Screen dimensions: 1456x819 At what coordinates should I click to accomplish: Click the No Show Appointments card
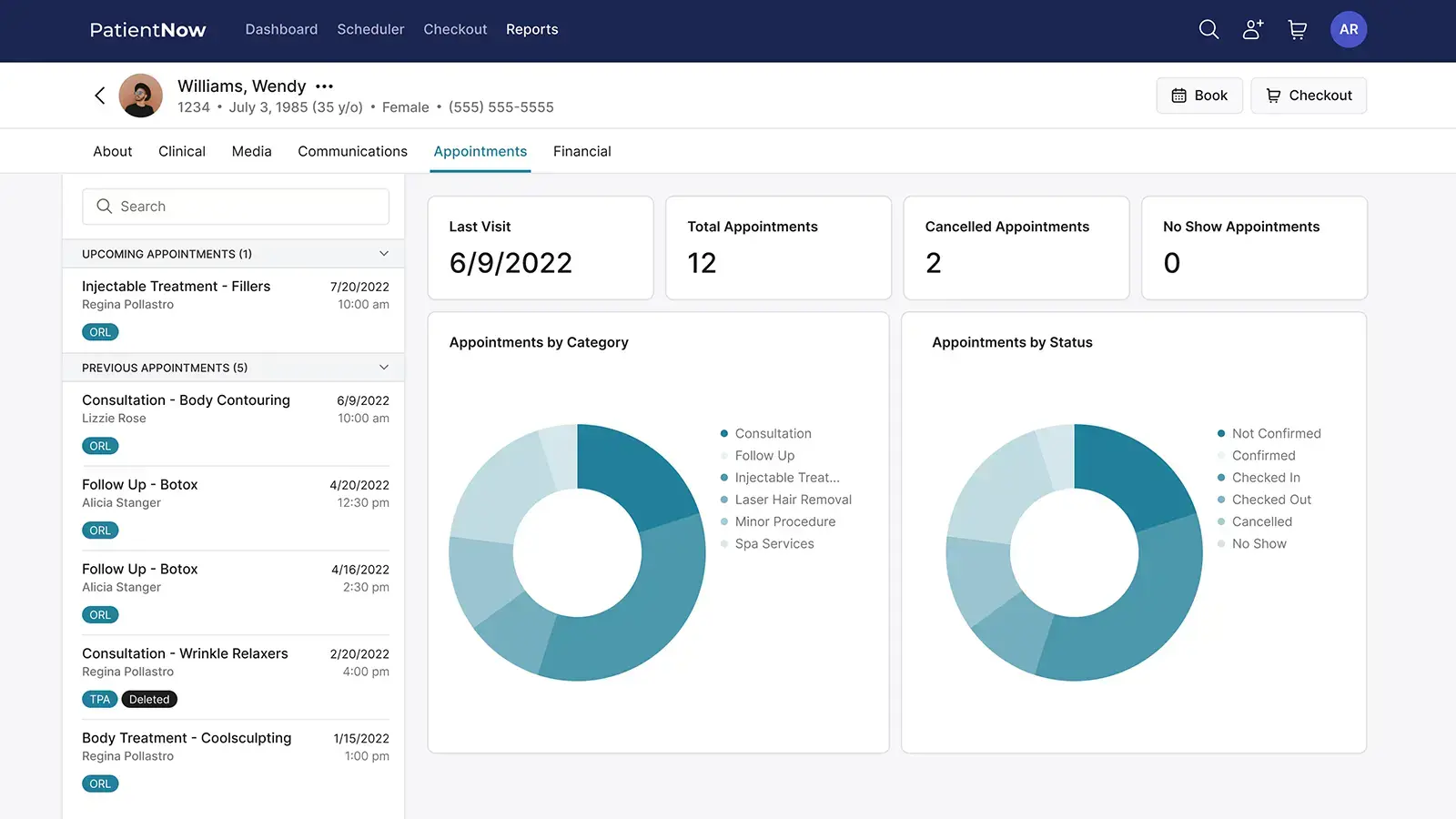tap(1255, 248)
